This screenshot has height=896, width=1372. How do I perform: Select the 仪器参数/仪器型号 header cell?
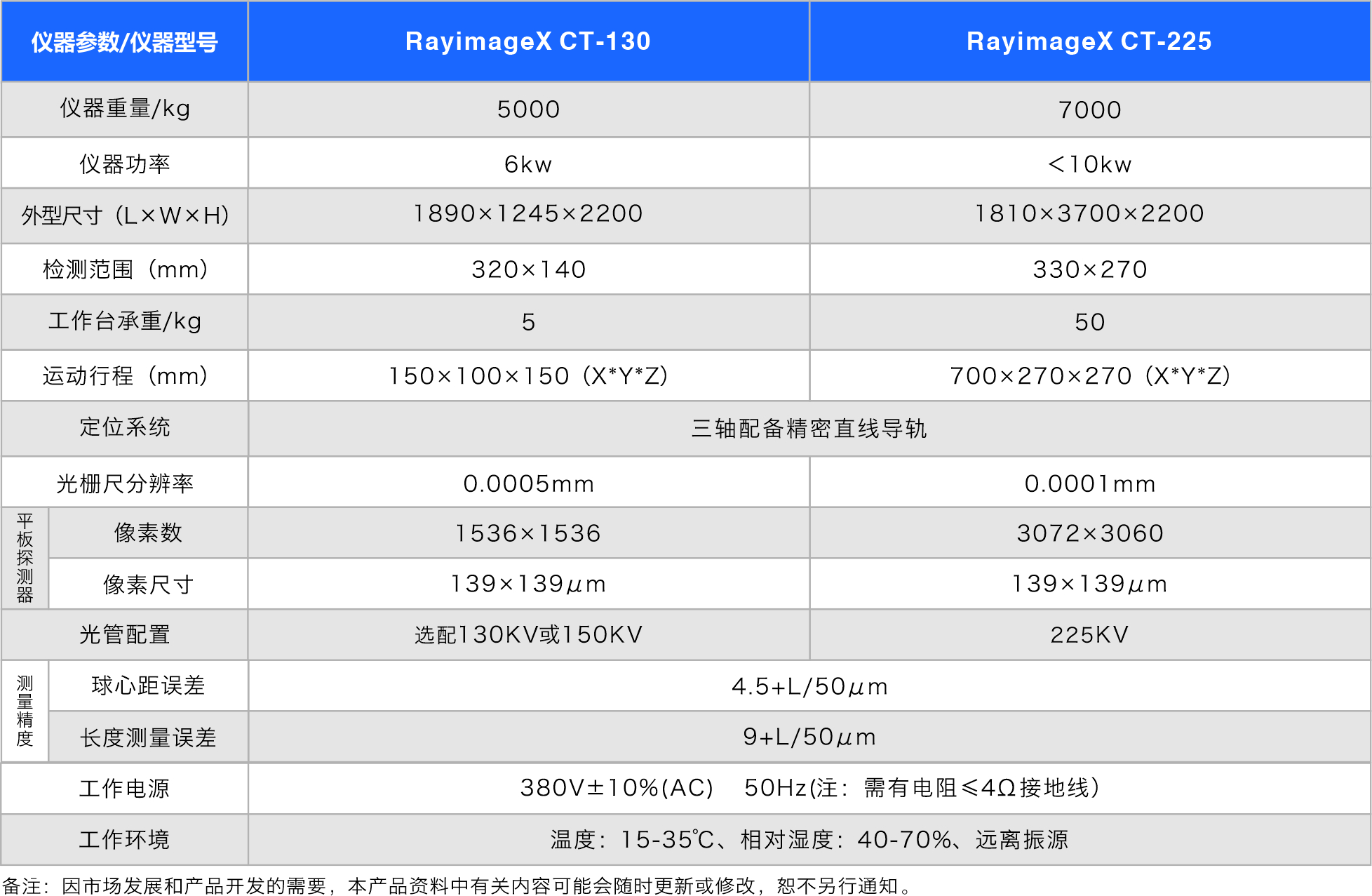point(124,41)
